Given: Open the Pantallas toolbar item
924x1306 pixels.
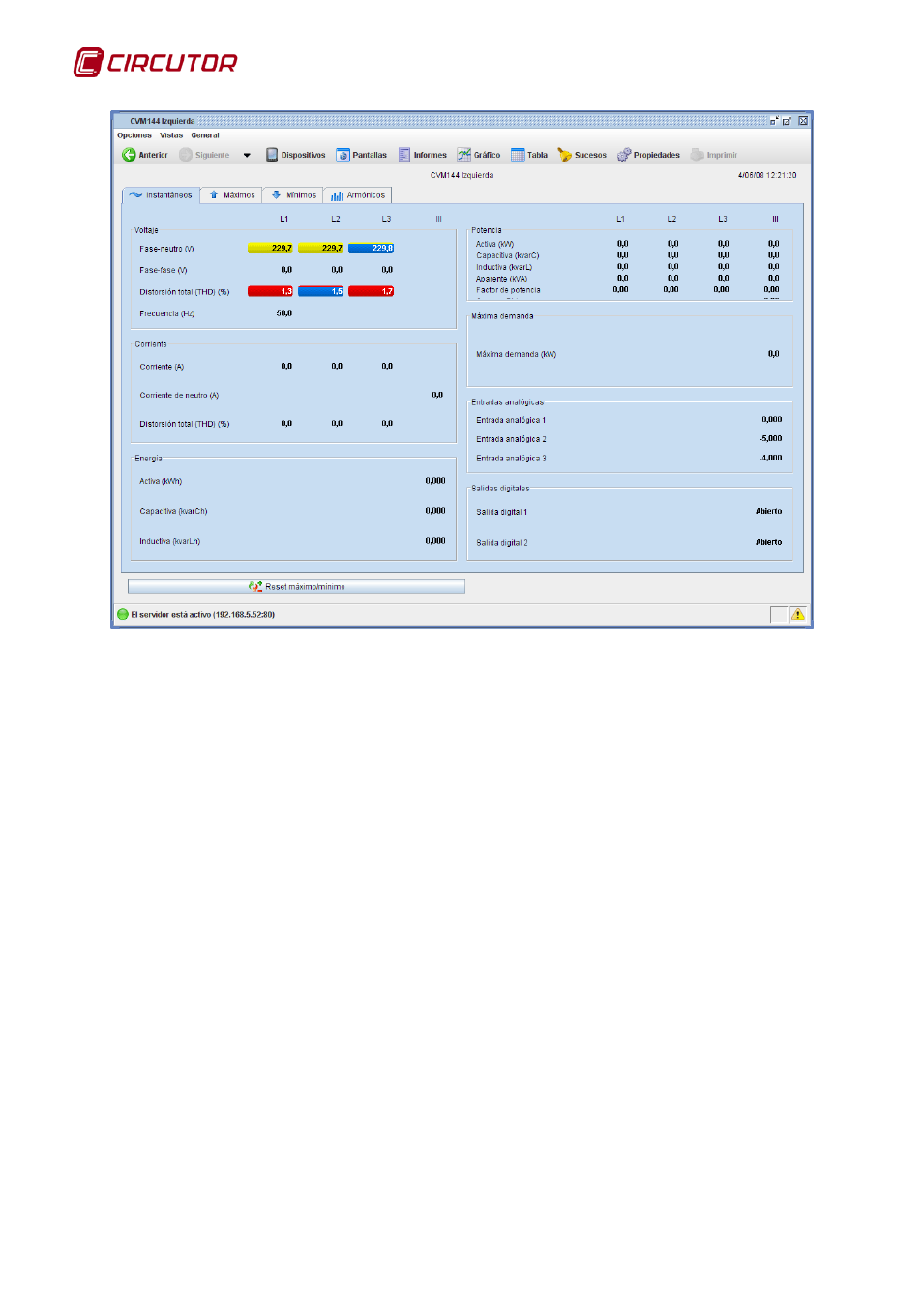Looking at the screenshot, I should 362,155.
